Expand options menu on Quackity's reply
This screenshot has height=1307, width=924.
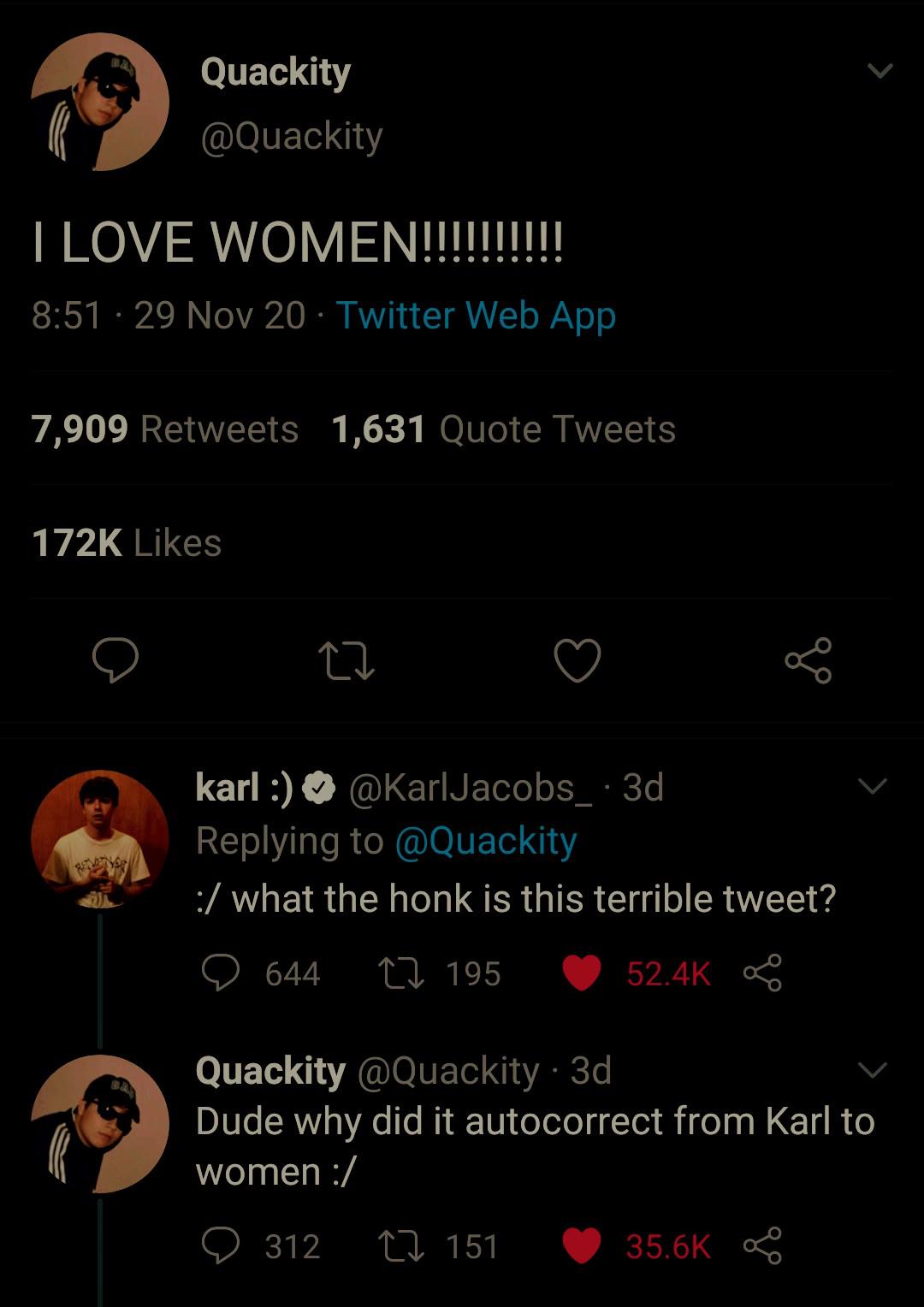click(872, 1070)
